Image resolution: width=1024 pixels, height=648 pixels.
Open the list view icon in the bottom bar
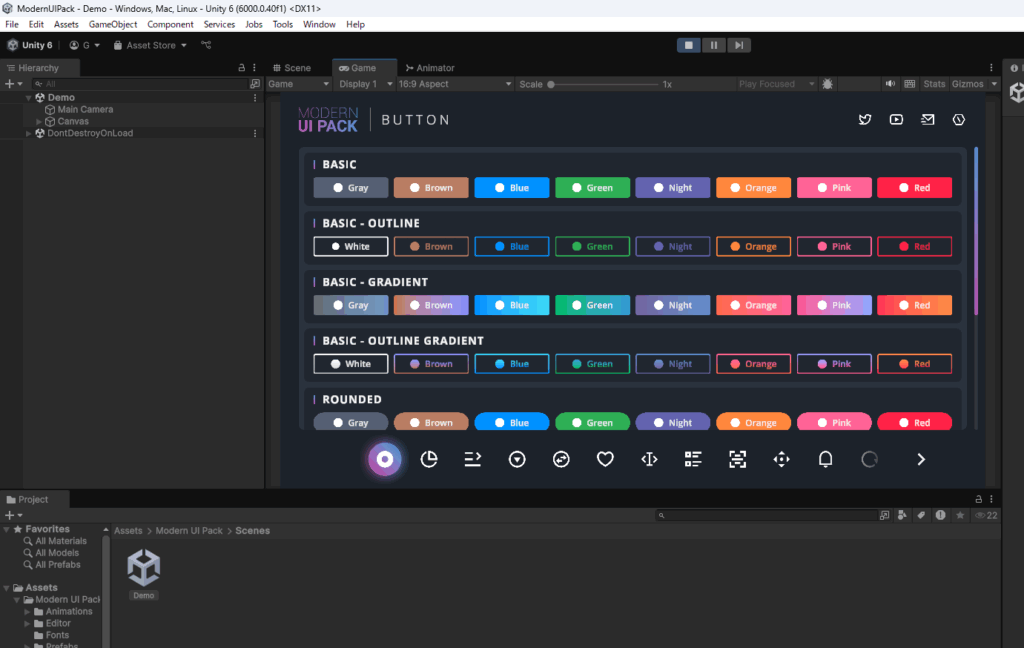(x=693, y=459)
